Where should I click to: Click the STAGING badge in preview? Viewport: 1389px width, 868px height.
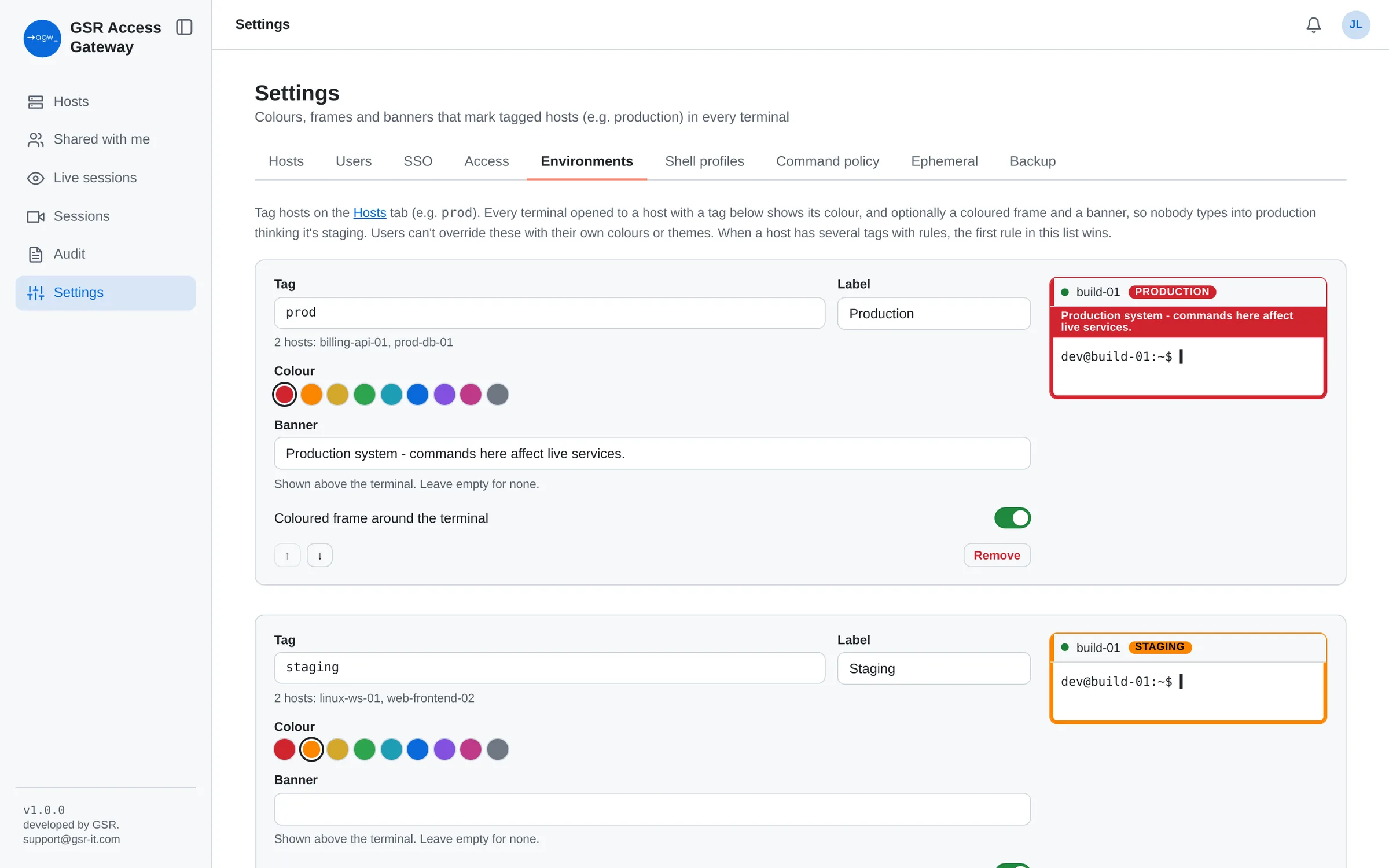tap(1160, 648)
